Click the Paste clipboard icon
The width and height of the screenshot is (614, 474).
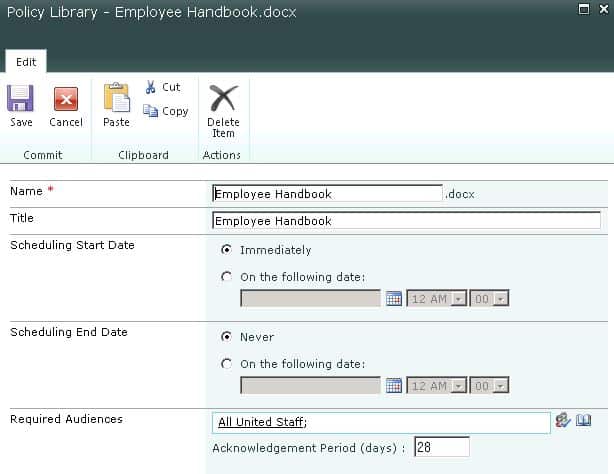pos(116,98)
